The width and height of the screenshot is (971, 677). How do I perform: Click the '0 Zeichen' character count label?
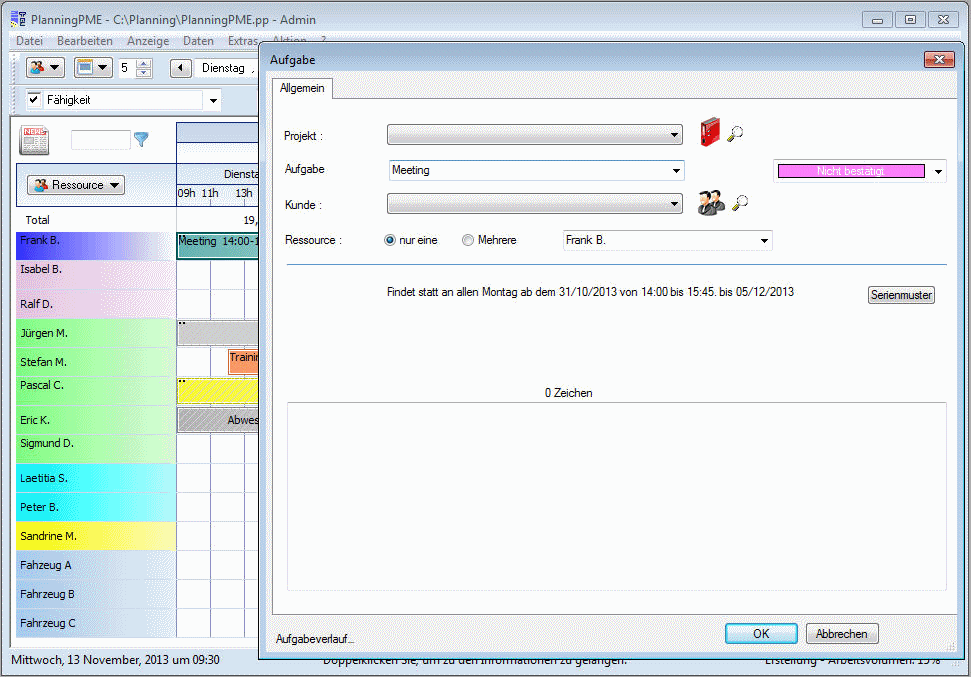point(568,393)
